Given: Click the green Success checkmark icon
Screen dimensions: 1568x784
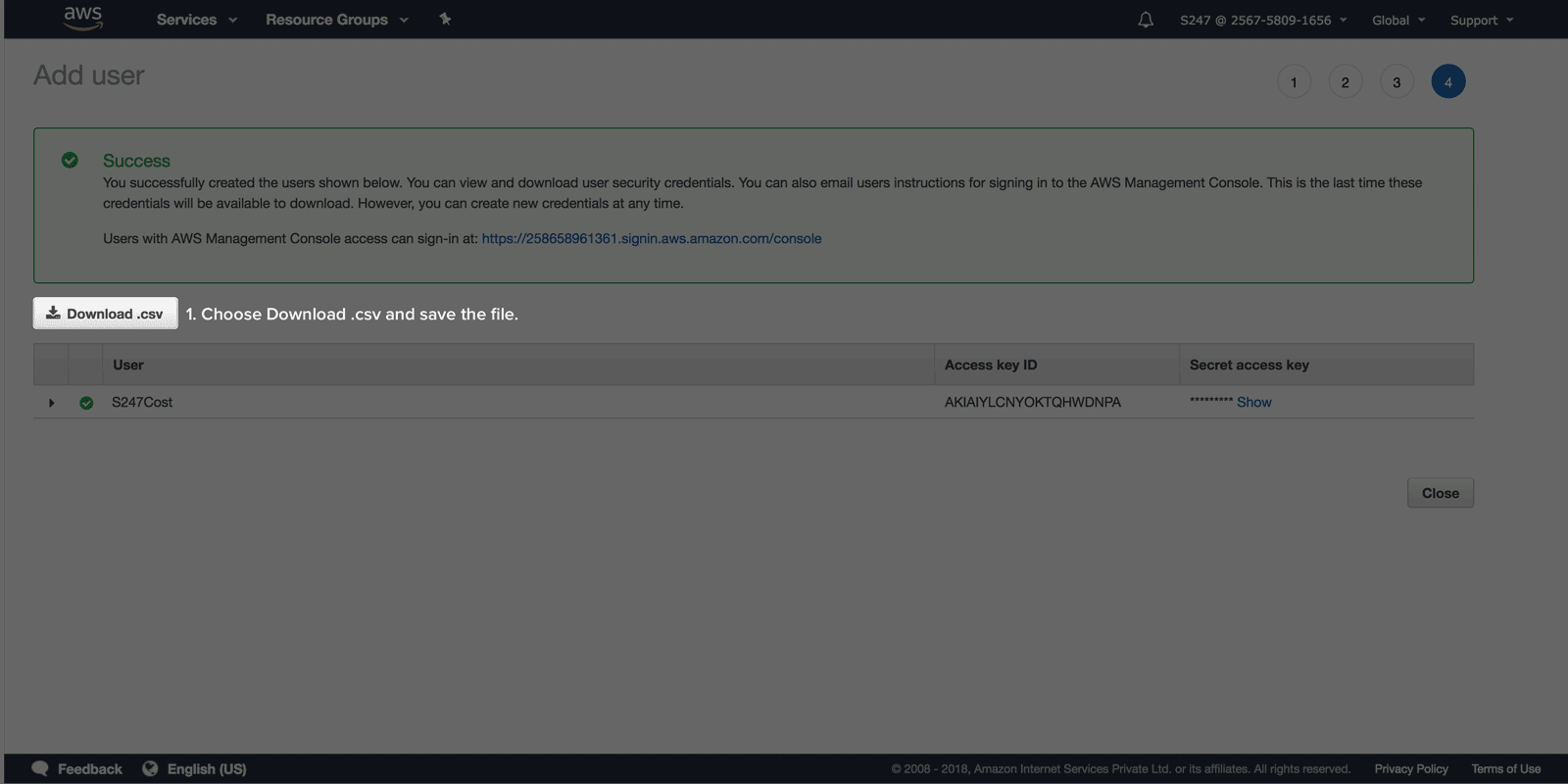Looking at the screenshot, I should pos(70,160).
